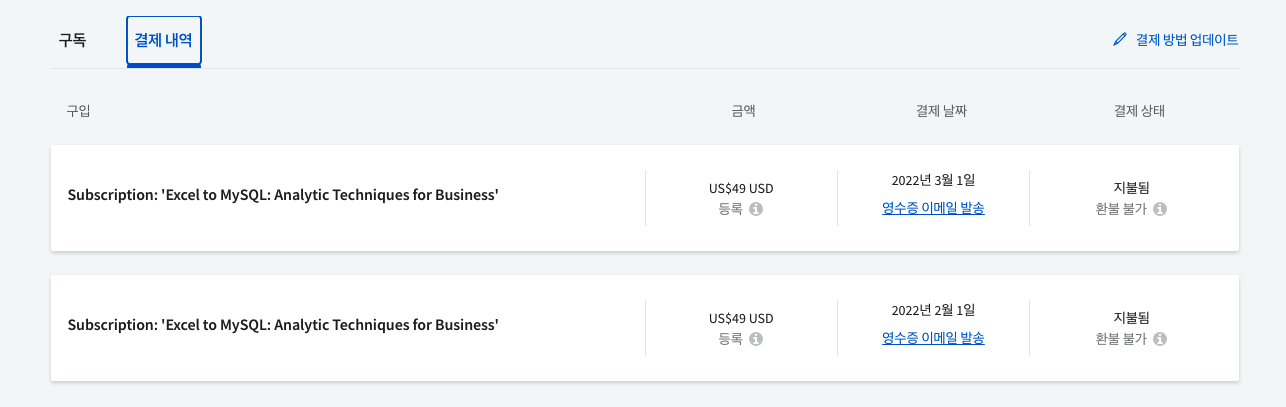Click the 환불 불가 info icon in the February row
1286x407 pixels.
1160,339
